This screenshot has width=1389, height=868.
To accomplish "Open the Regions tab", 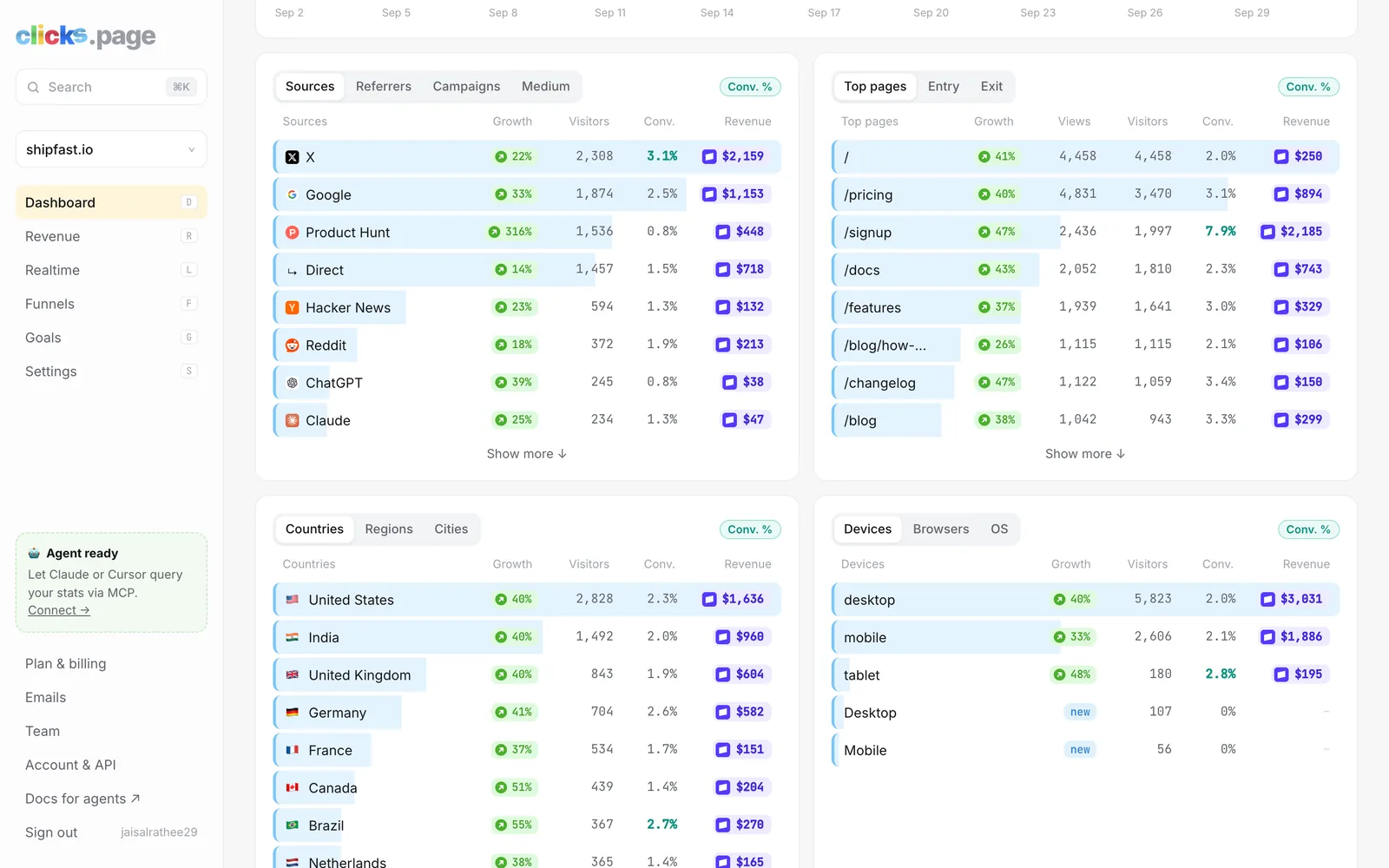I will point(389,529).
